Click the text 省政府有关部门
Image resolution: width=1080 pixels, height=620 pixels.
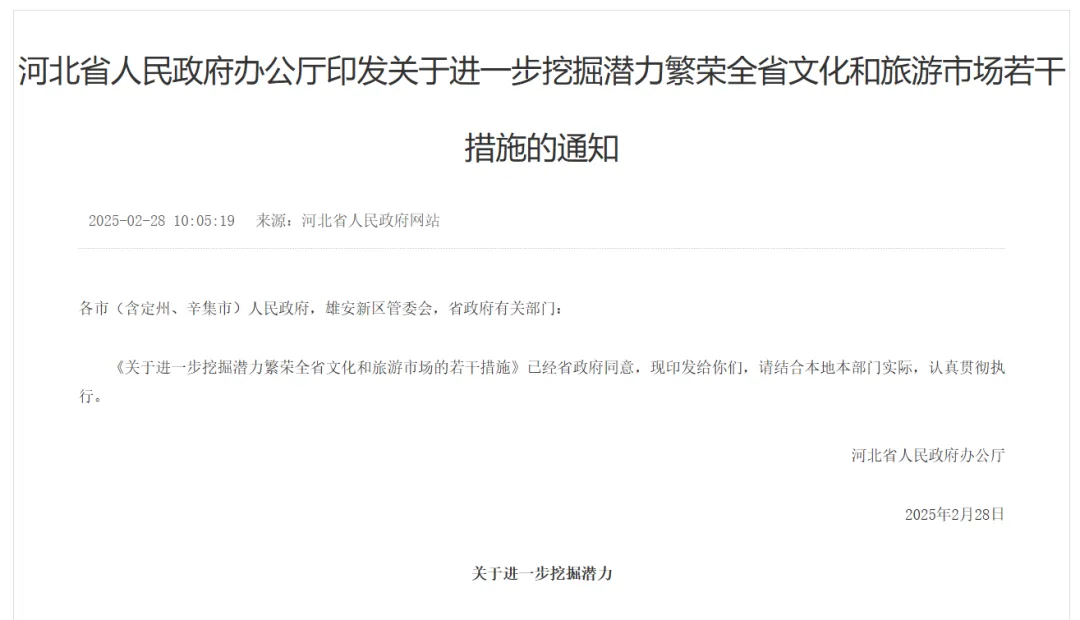[x=501, y=308]
